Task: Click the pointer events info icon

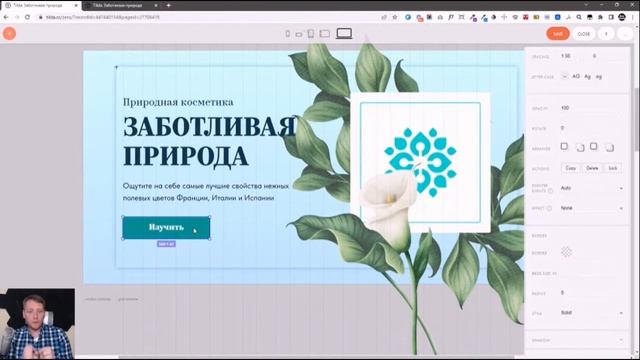Action: tap(550, 191)
